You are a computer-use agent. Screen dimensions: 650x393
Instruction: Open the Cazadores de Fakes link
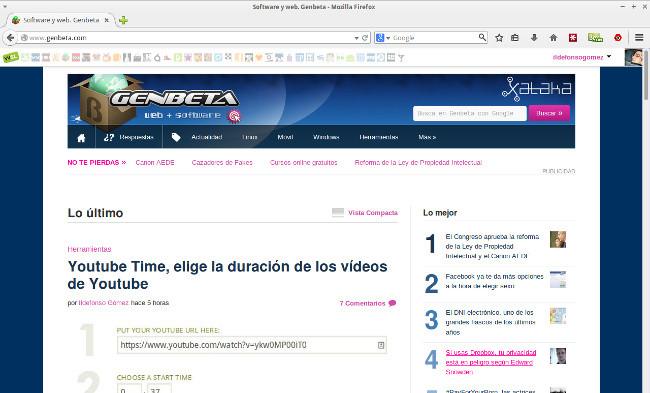(x=222, y=163)
